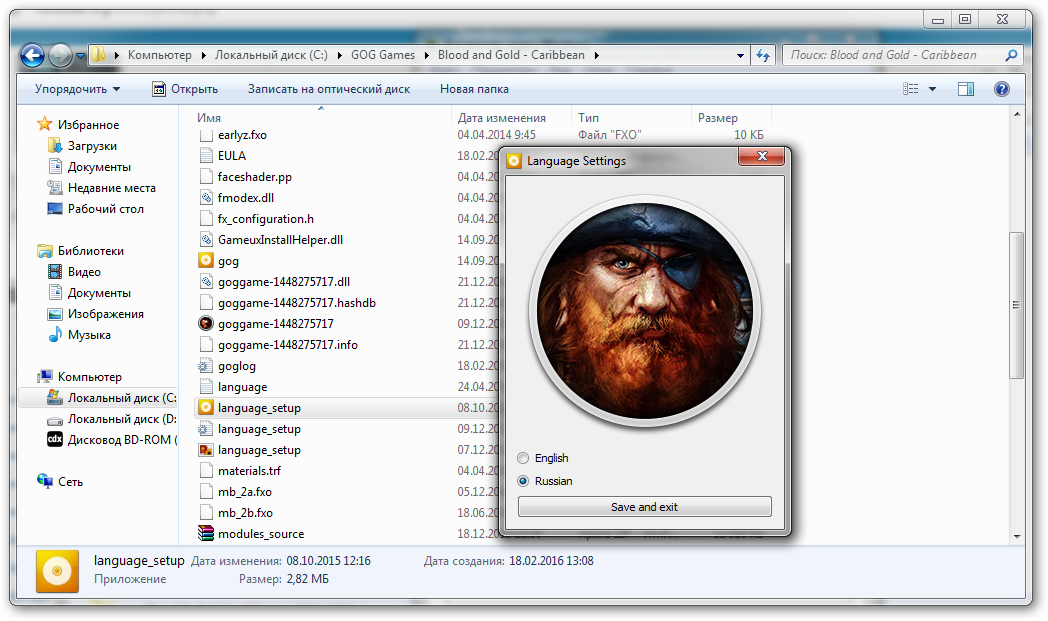
Task: Select the goggame-1448275717.dll file icon
Action: [x=206, y=281]
